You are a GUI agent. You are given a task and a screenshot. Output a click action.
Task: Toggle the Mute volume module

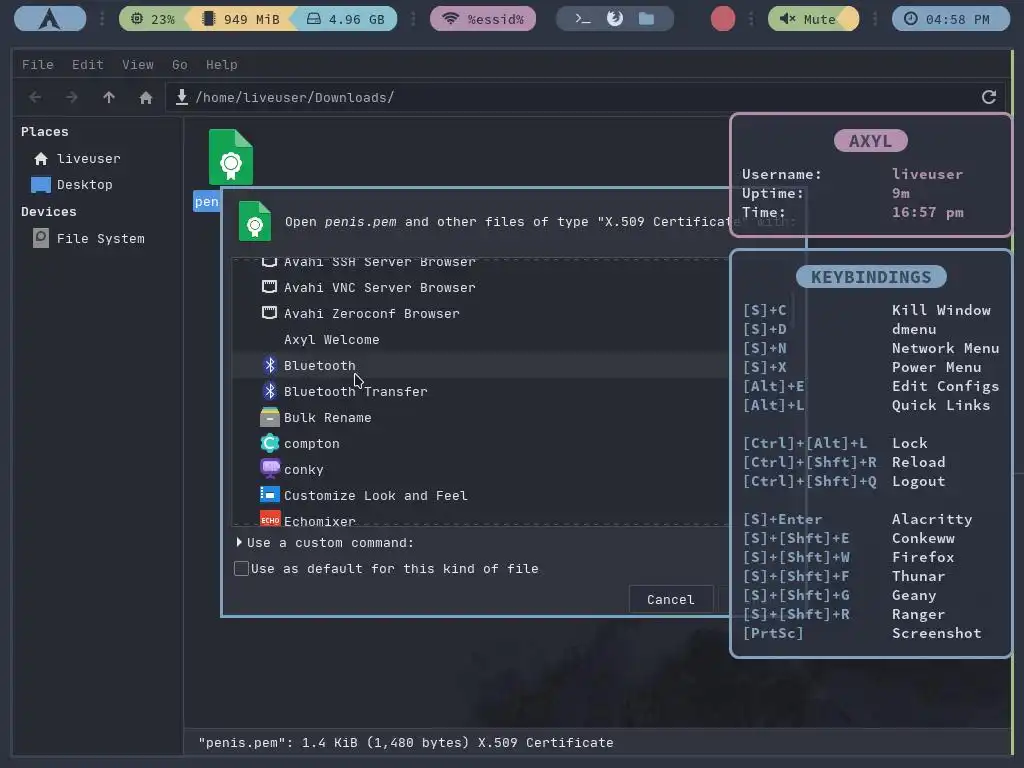813,19
